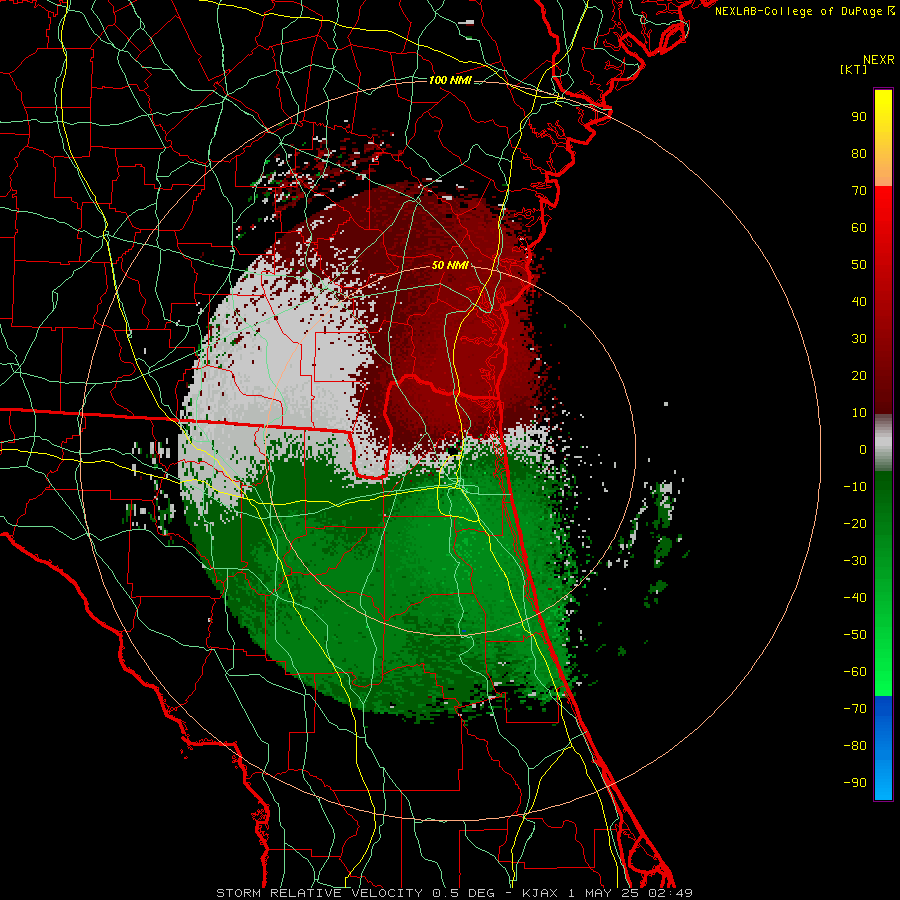Click the NEXR label above the color scale

pos(879,60)
